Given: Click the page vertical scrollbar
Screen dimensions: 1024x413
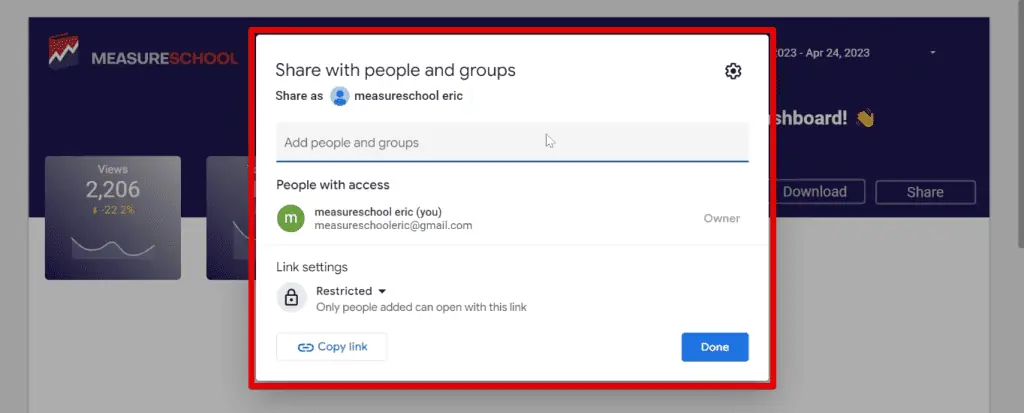Looking at the screenshot, I should pyautogui.click(x=1019, y=124).
